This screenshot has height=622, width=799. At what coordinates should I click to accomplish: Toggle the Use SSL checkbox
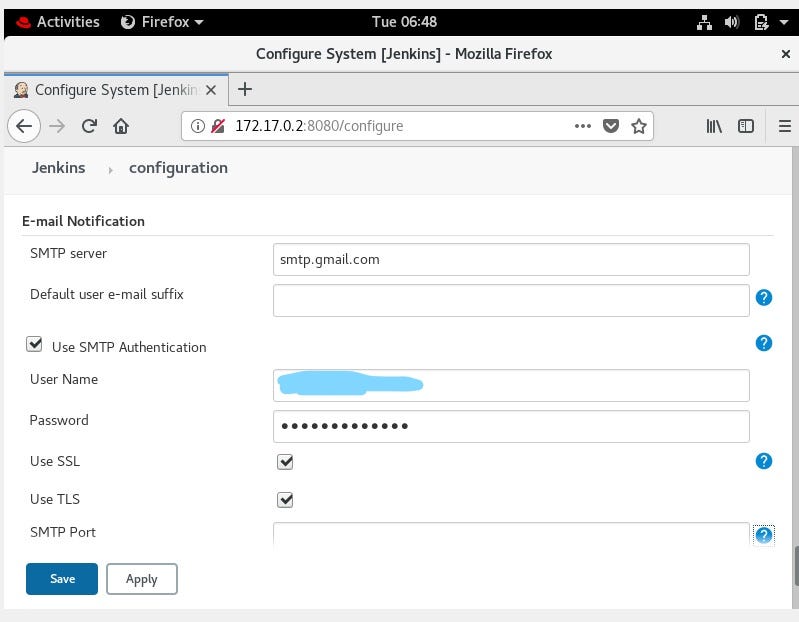click(x=285, y=462)
